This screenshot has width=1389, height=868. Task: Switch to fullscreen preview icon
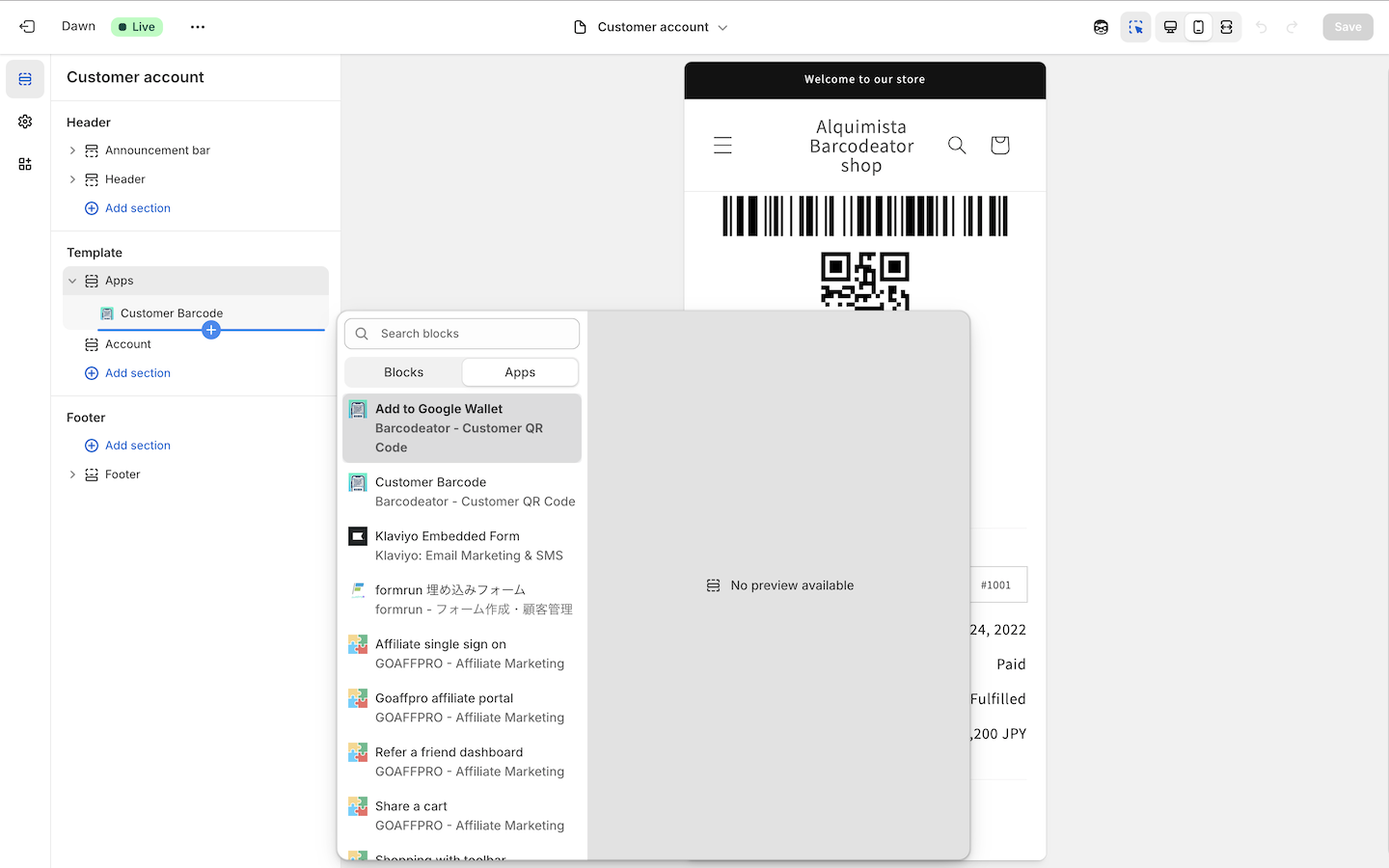(1226, 27)
